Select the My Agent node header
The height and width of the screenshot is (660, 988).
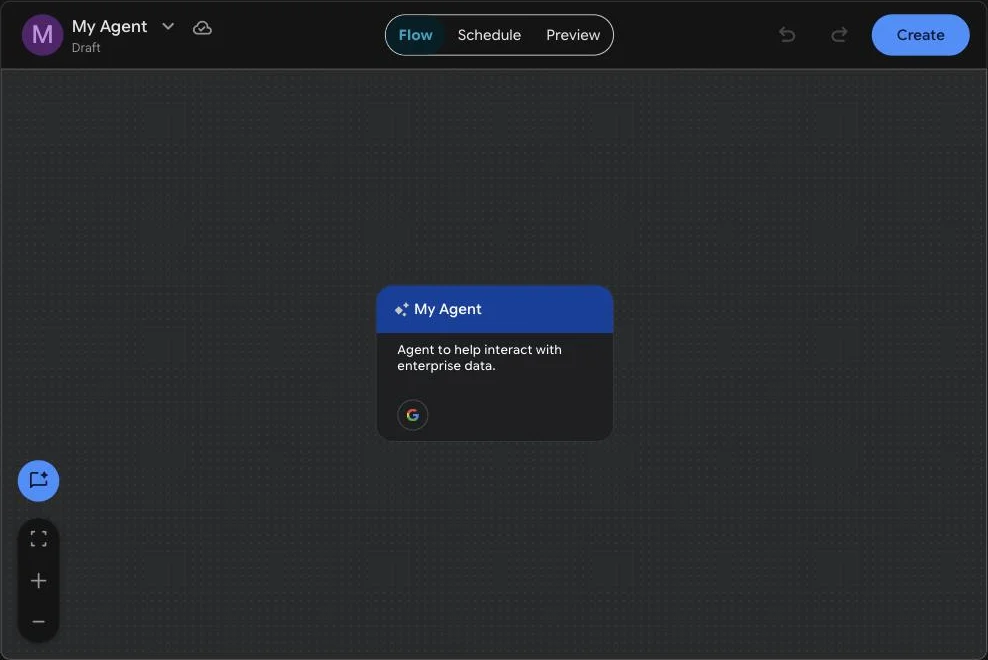click(x=495, y=310)
